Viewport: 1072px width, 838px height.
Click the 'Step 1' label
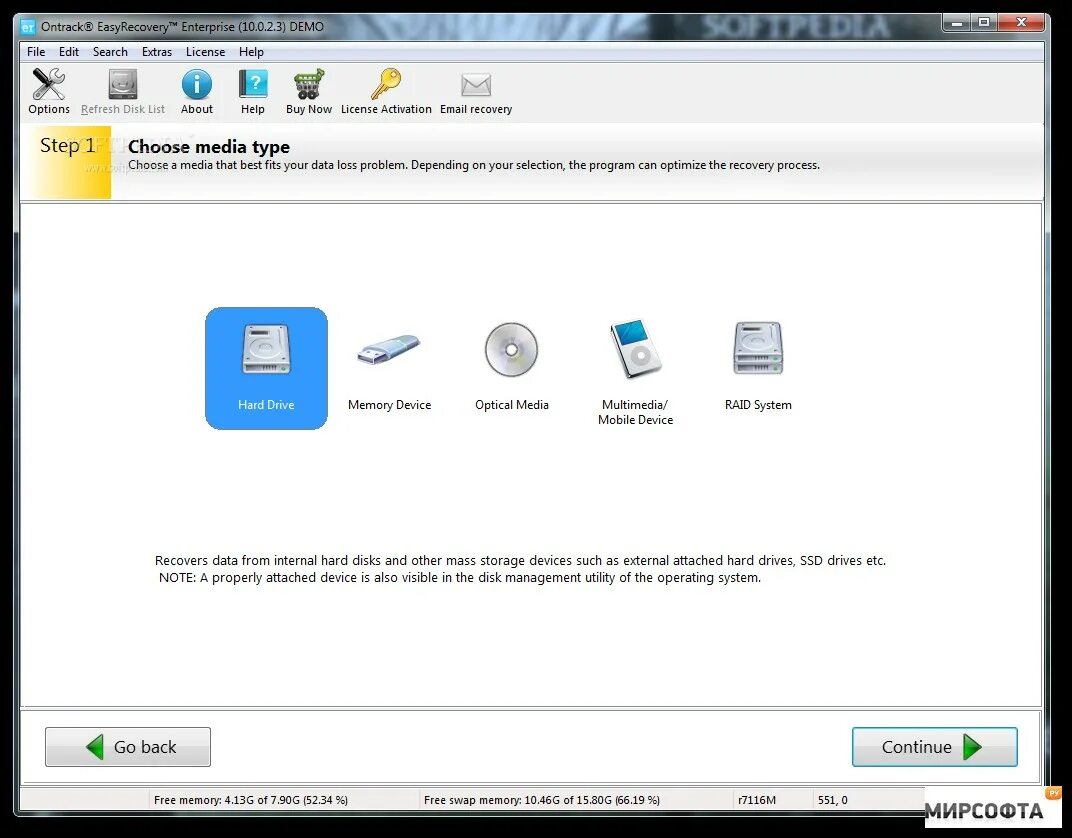pos(67,145)
